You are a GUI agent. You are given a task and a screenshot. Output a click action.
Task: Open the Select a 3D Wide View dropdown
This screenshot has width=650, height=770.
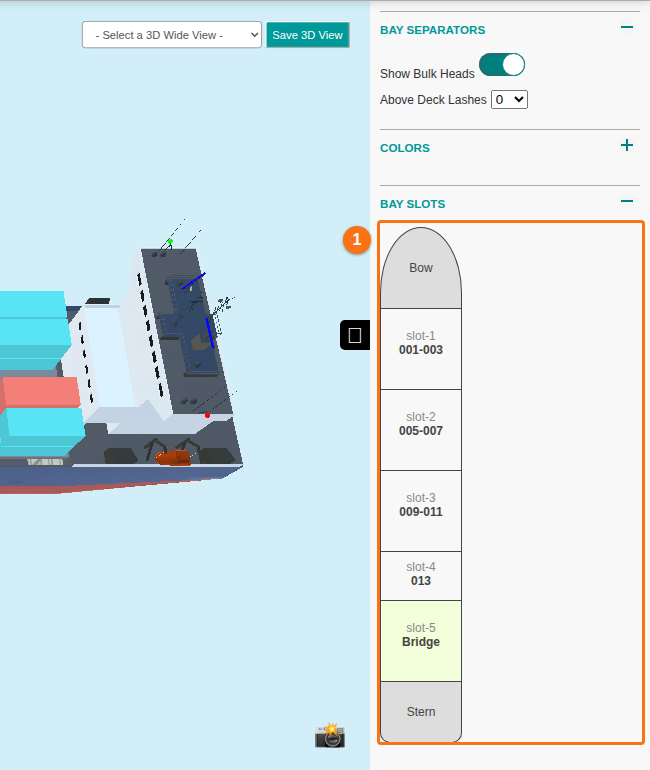(172, 35)
